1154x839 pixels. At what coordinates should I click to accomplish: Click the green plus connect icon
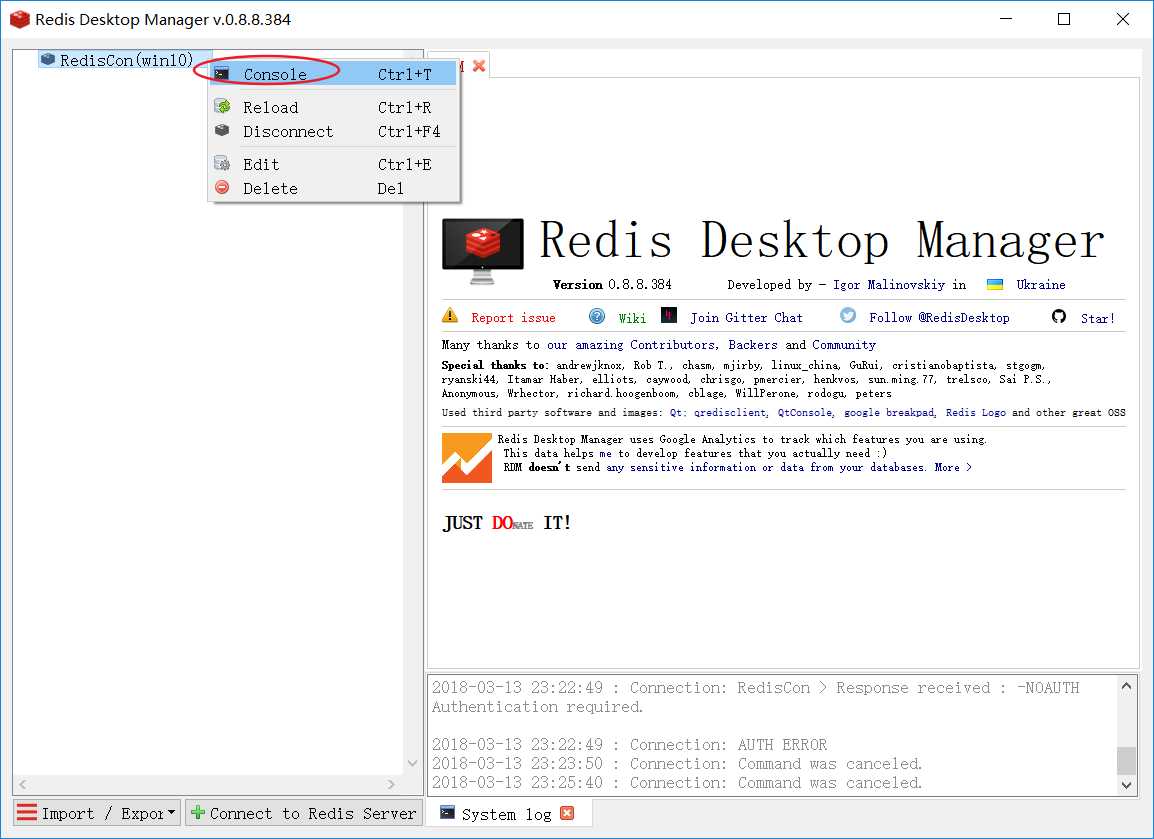pos(198,813)
